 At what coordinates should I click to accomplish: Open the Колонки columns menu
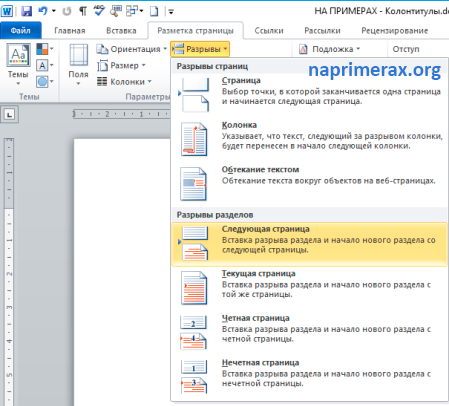124,82
